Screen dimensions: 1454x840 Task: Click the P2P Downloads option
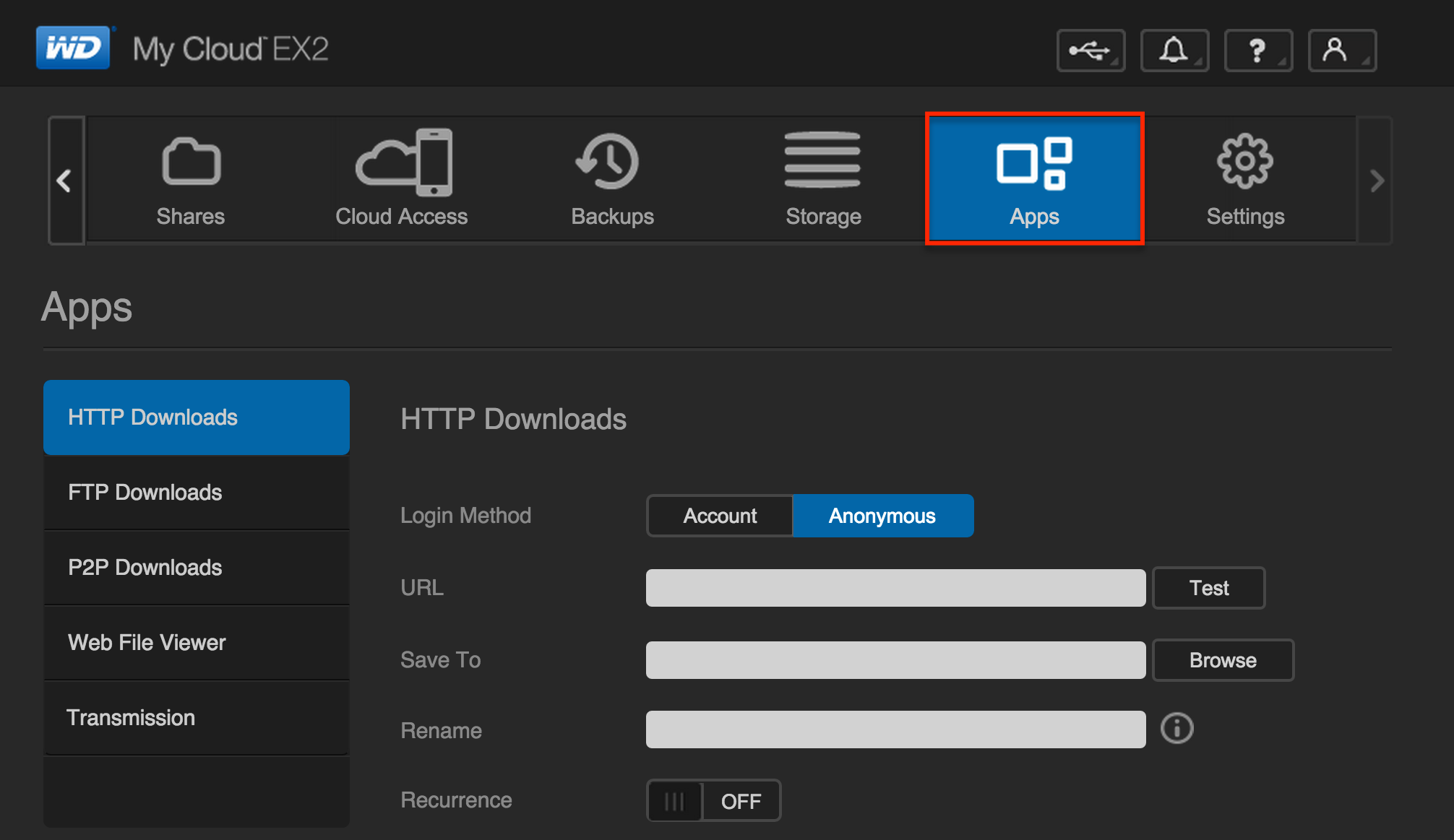point(199,567)
